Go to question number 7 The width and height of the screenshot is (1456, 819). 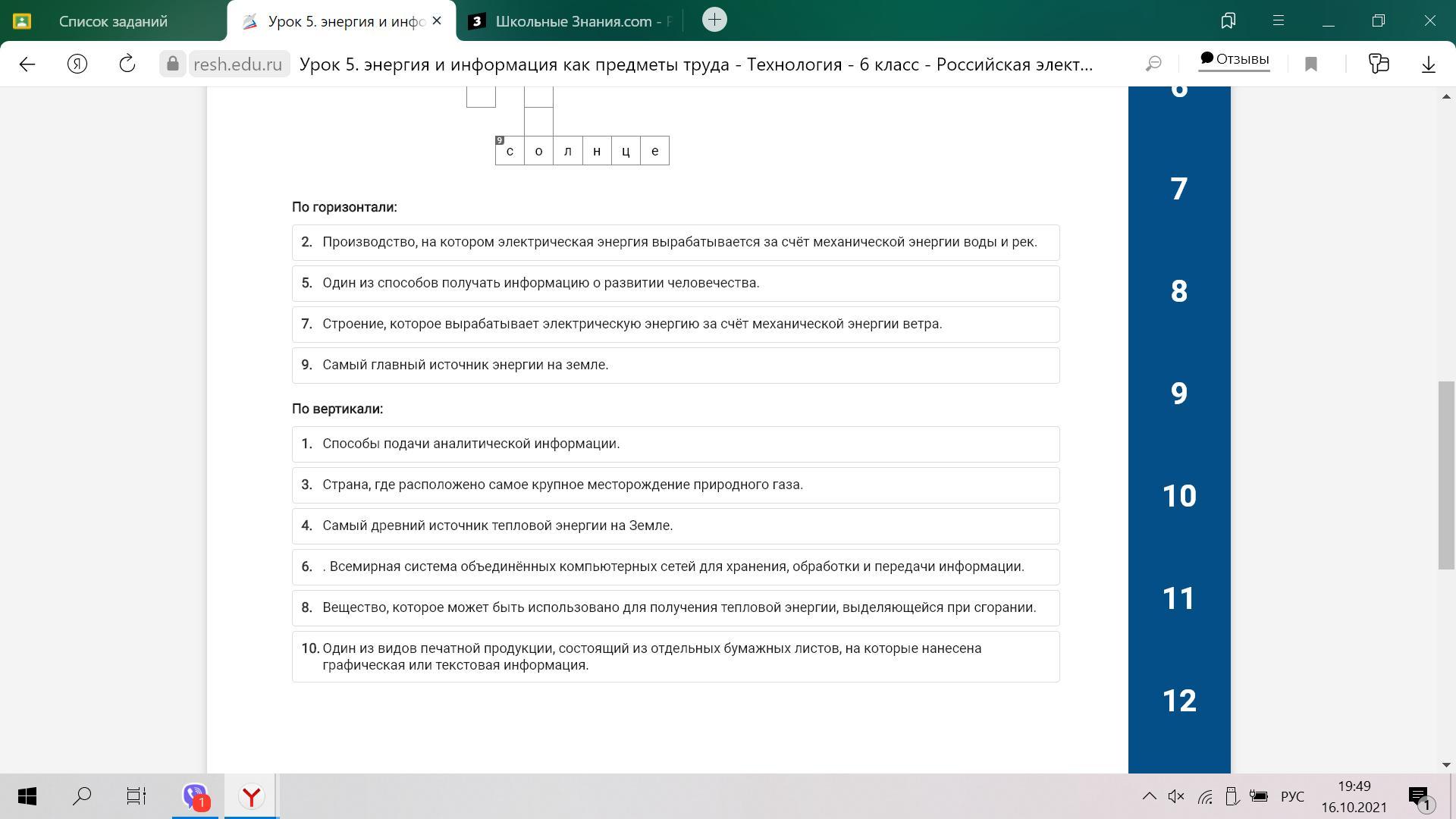[1179, 189]
